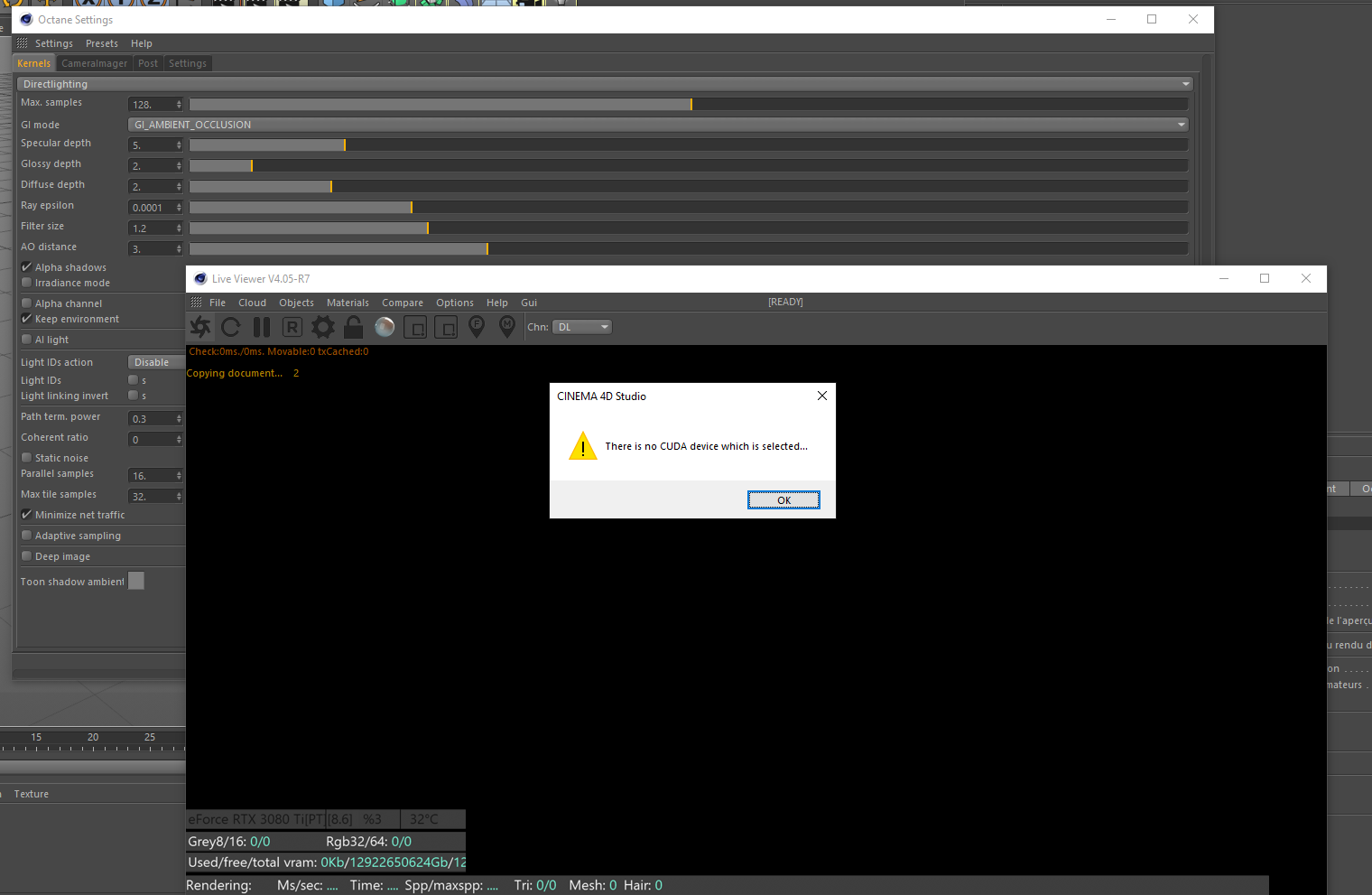Minimize the Octane Settings window
Viewport: 1372px width, 895px height.
pyautogui.click(x=1111, y=19)
